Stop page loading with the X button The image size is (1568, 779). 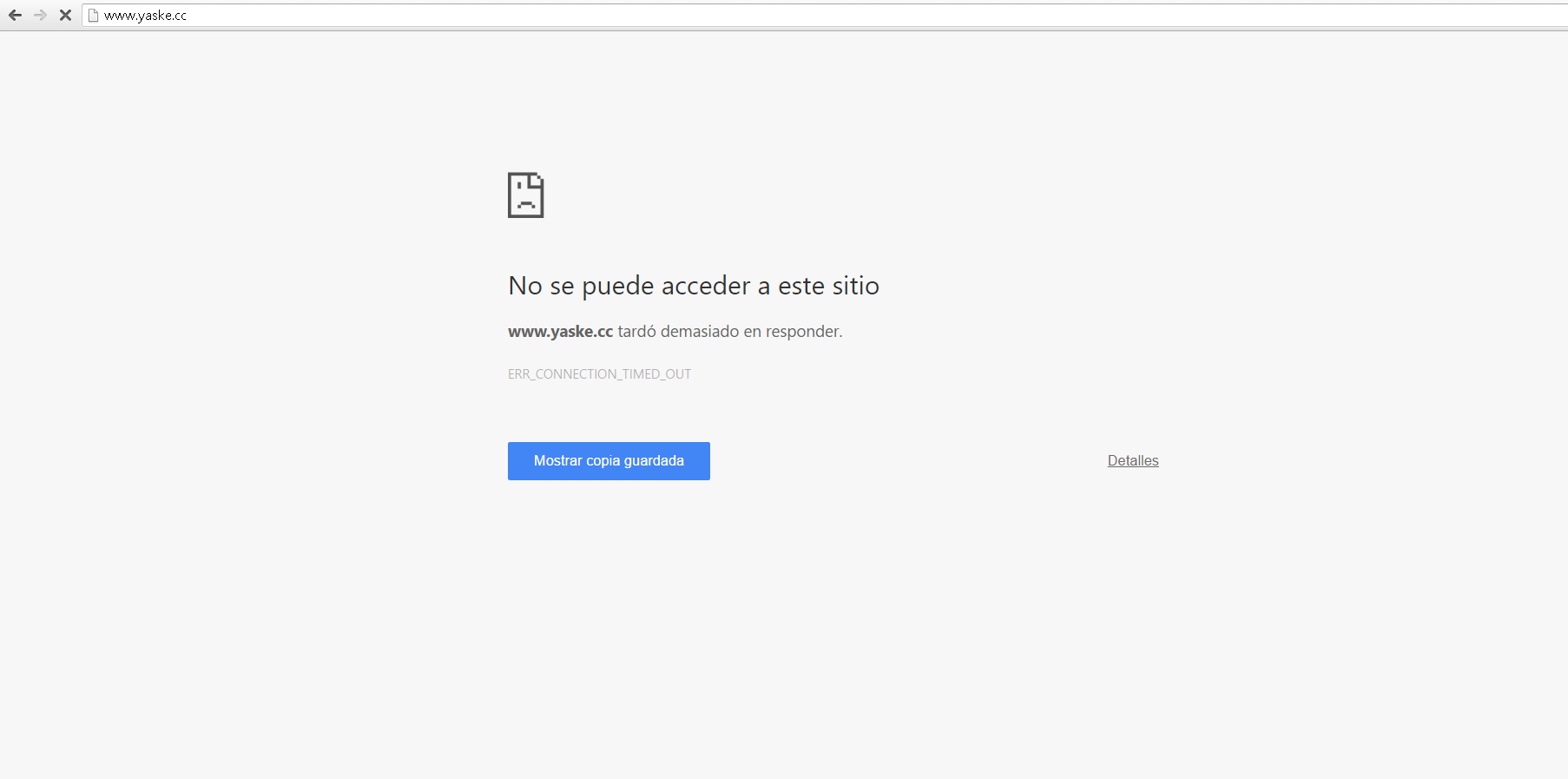[x=65, y=15]
